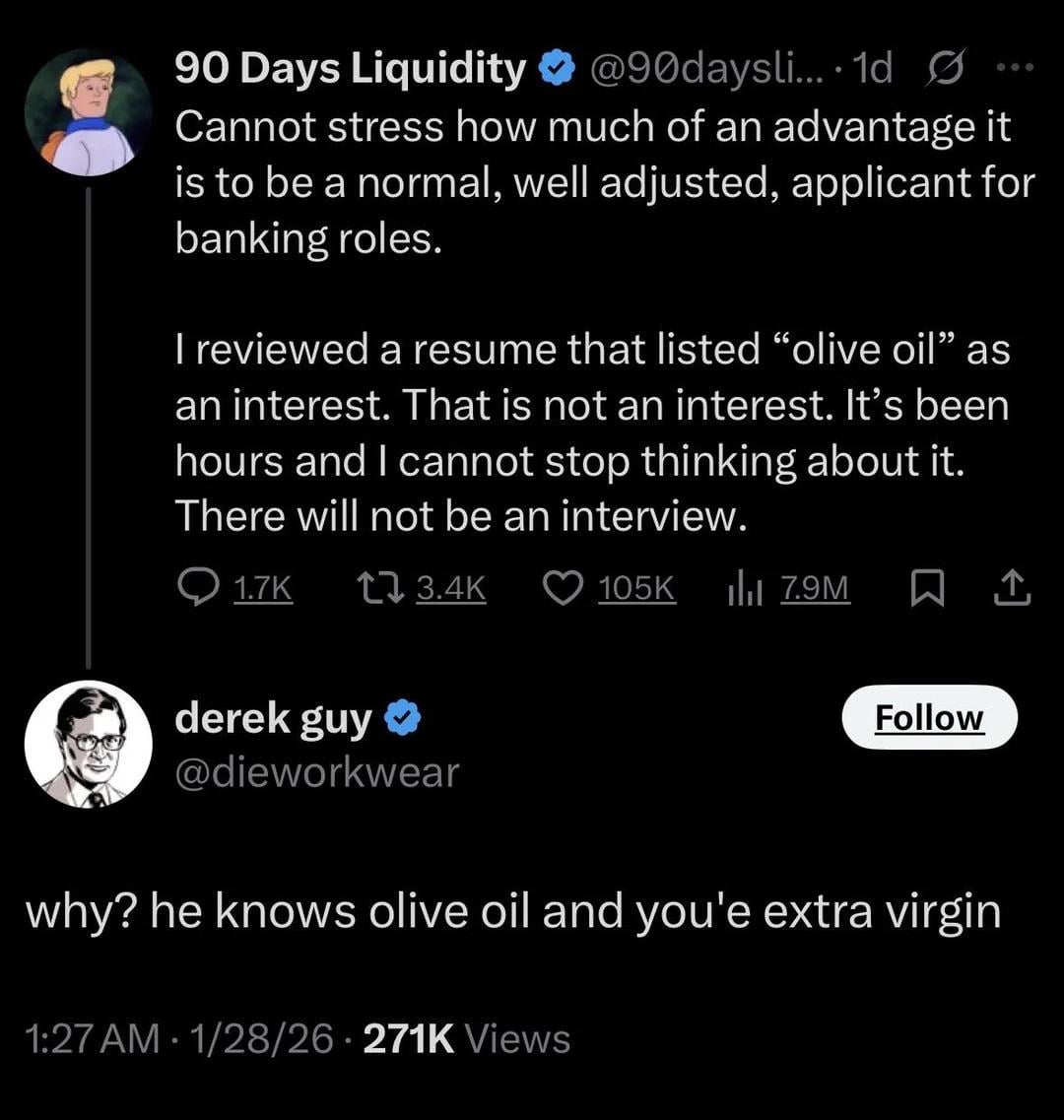
Task: View analytics icon showing 7.9M views
Action: click(x=742, y=588)
